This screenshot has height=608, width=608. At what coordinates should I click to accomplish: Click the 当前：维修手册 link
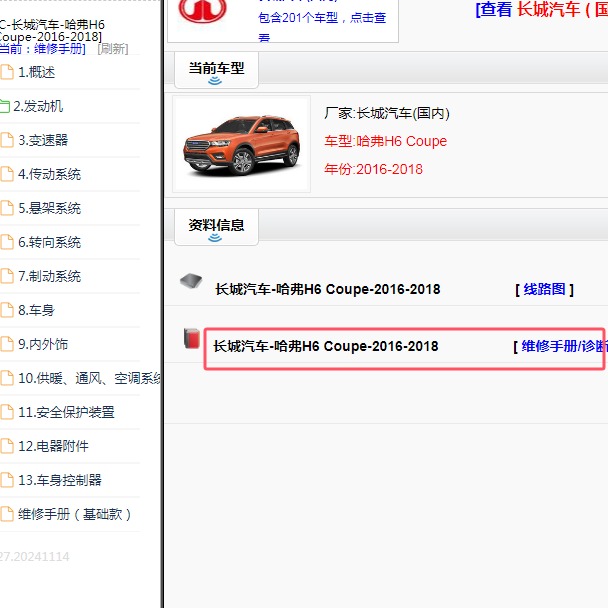click(x=43, y=49)
